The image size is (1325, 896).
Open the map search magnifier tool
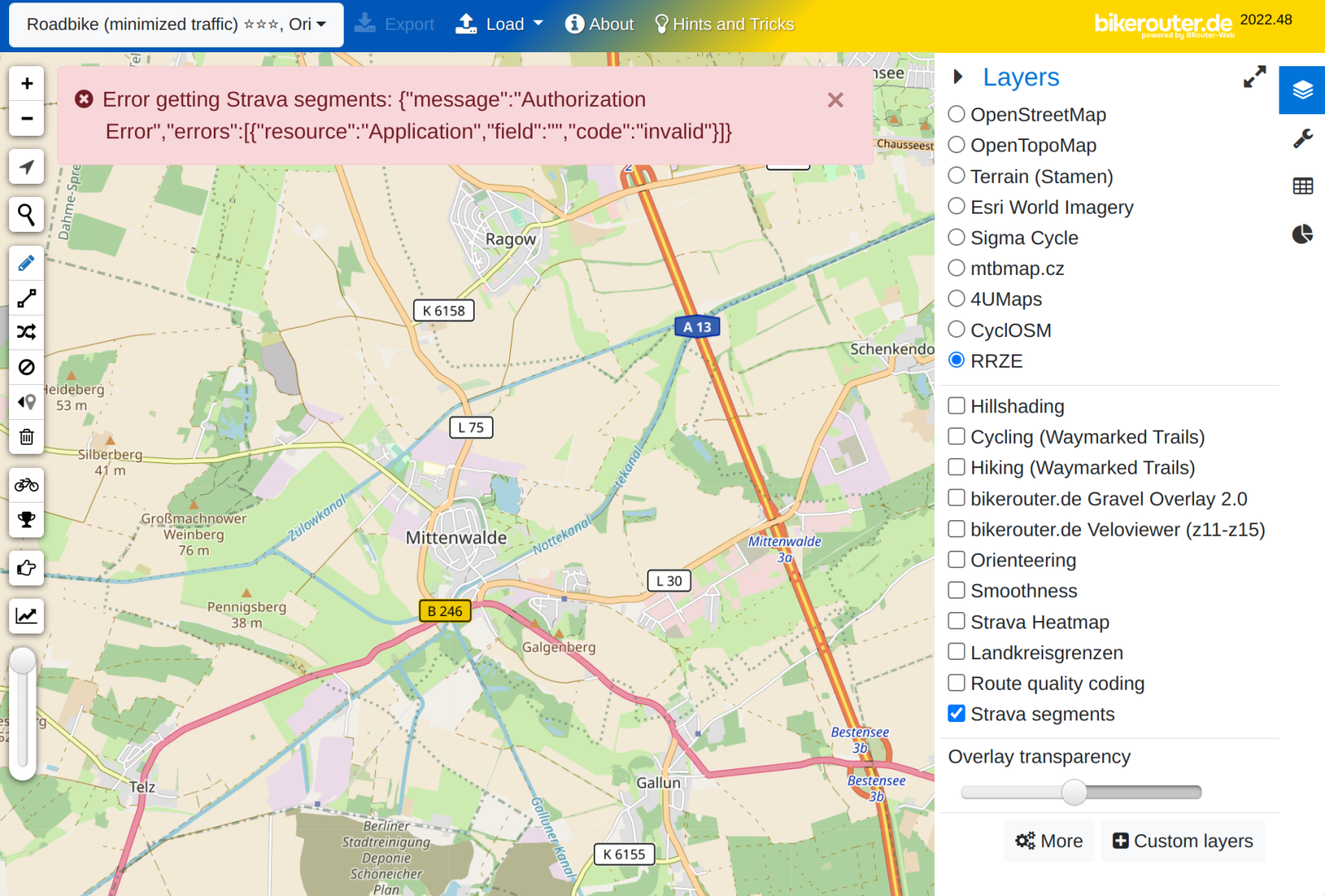pos(26,214)
